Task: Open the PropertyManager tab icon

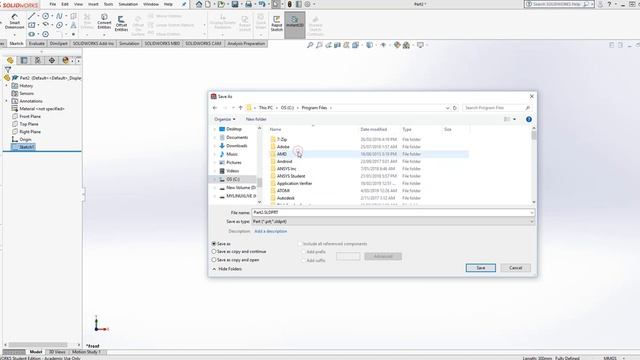Action: [24, 60]
